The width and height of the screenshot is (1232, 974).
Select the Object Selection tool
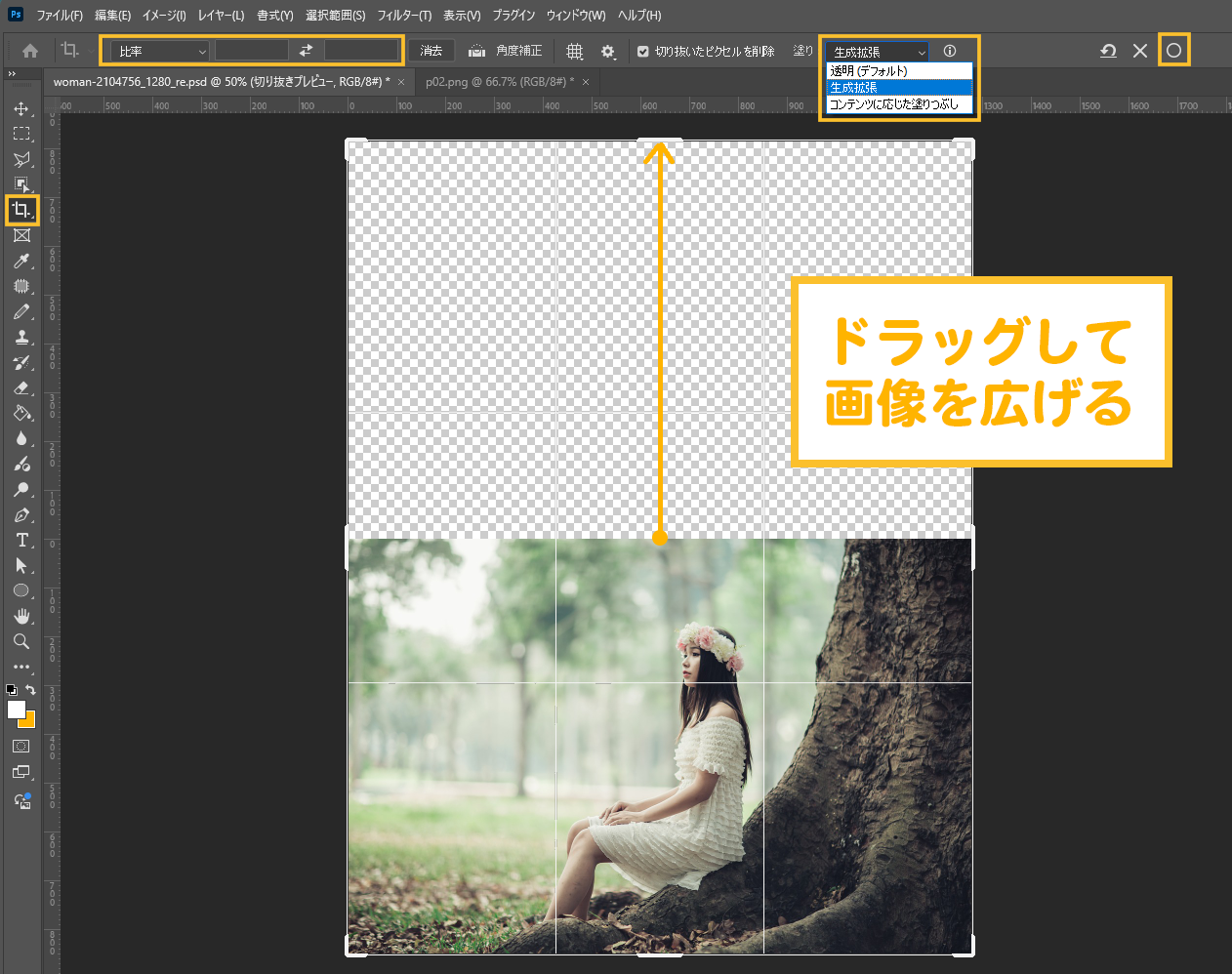pos(21,184)
